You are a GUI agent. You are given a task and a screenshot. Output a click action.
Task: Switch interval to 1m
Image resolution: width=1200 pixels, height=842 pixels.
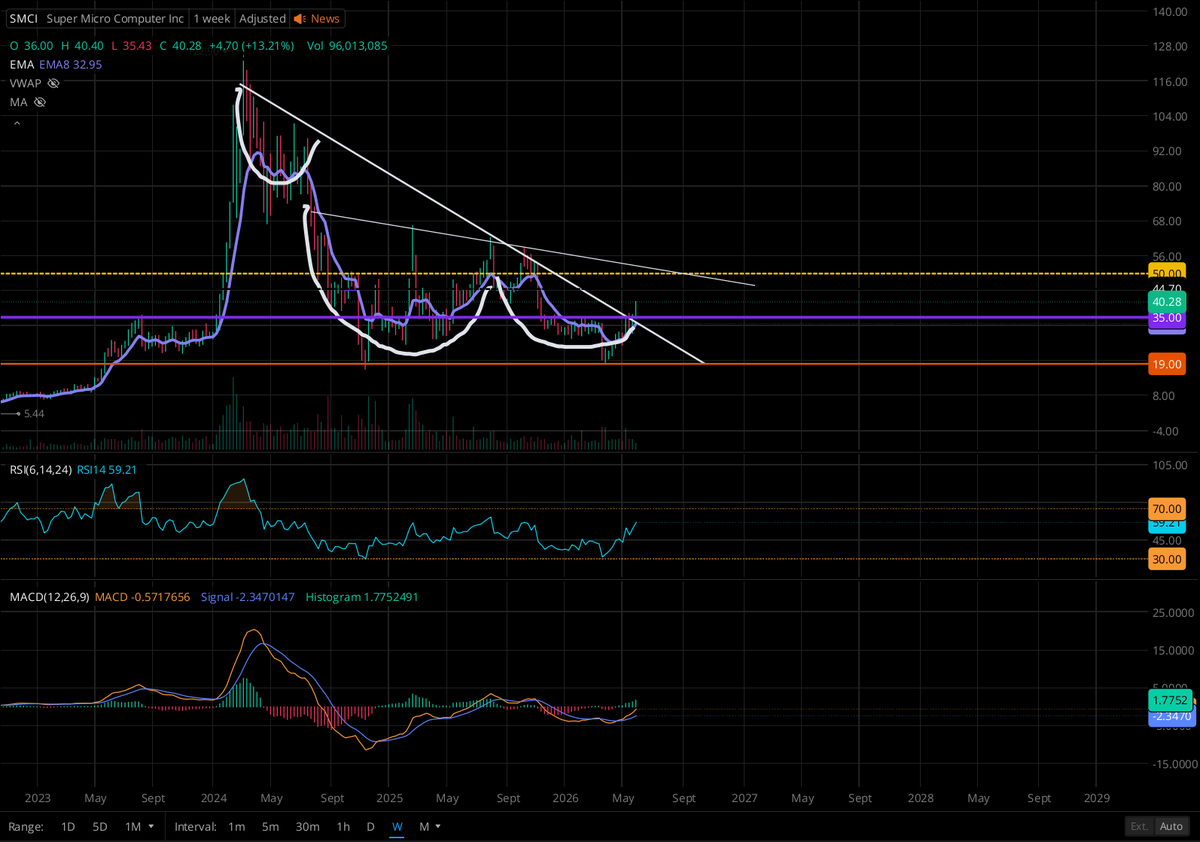pyautogui.click(x=237, y=827)
